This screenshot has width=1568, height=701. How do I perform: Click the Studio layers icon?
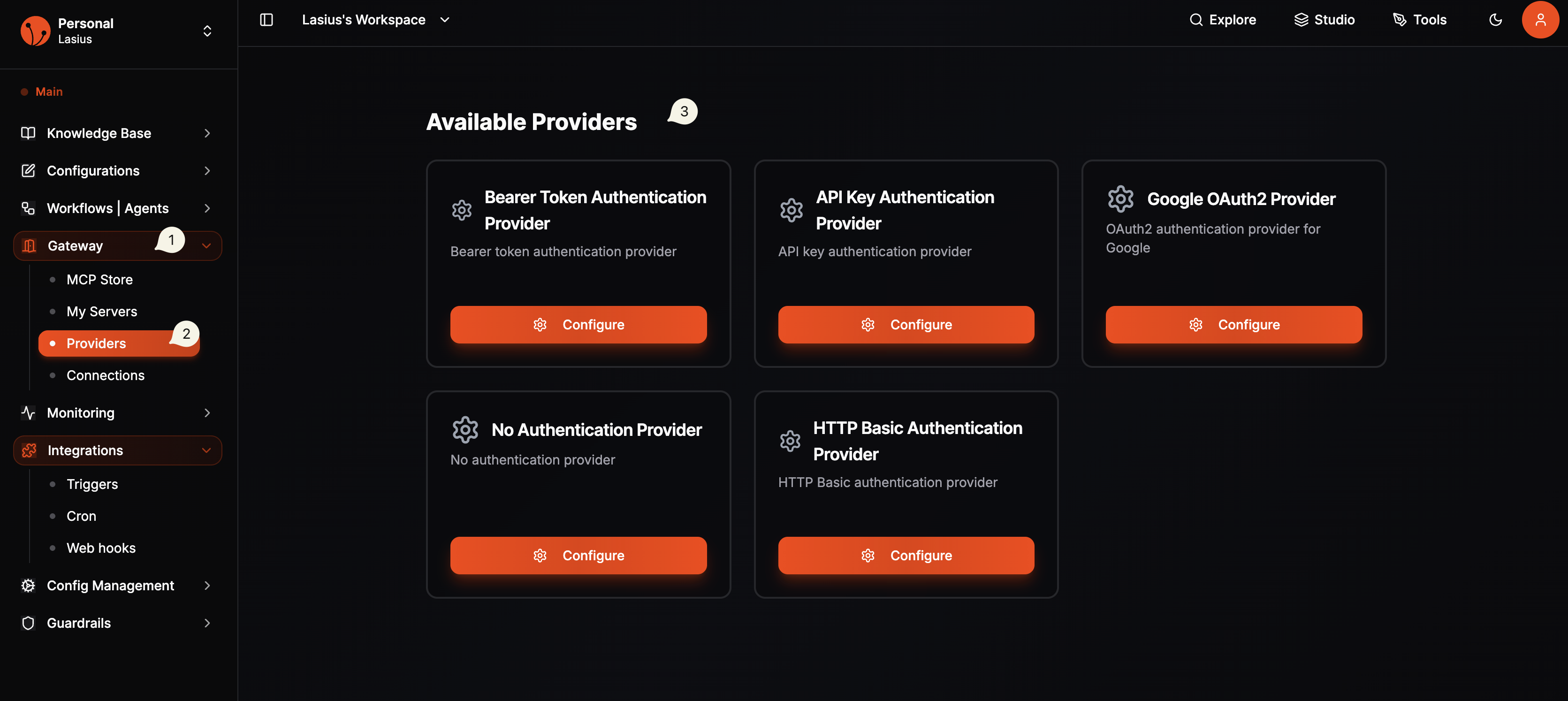(x=1302, y=20)
